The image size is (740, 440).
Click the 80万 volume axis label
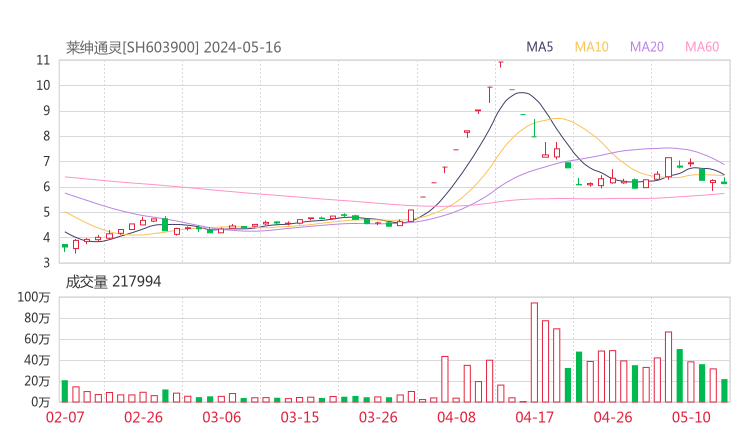pos(37,318)
